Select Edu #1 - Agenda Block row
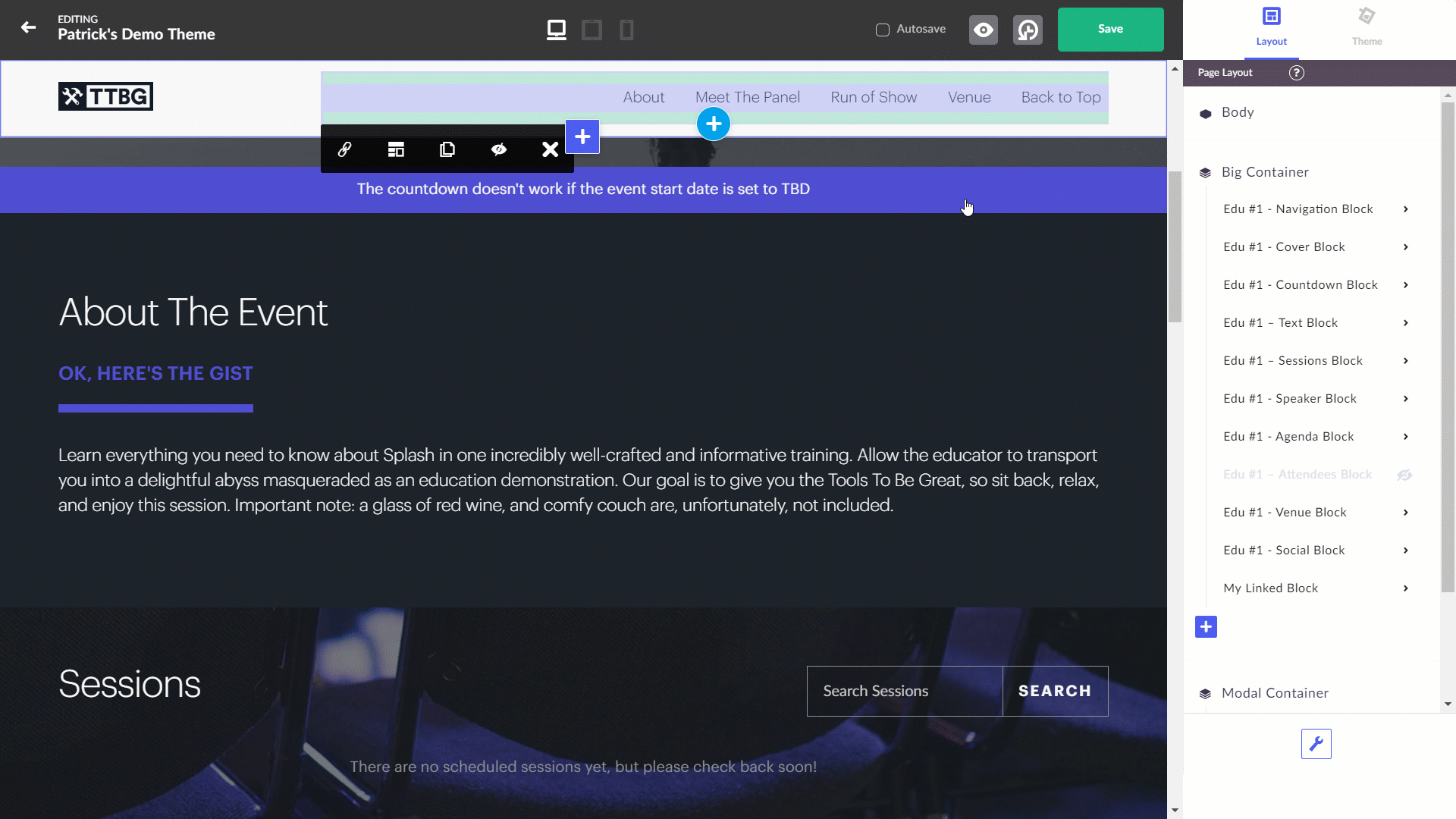This screenshot has width=1456, height=819. coord(1288,437)
